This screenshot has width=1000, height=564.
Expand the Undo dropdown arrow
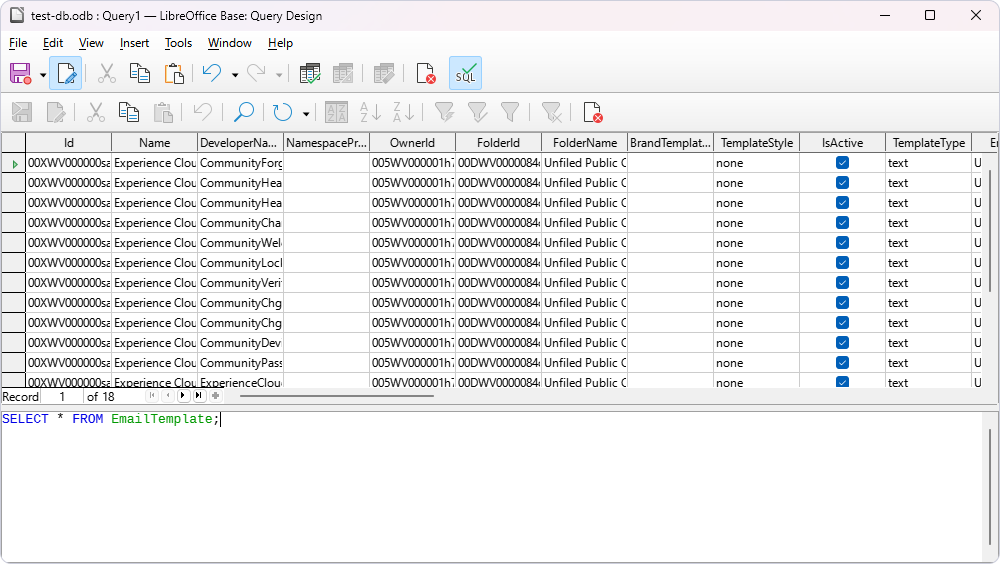235,75
